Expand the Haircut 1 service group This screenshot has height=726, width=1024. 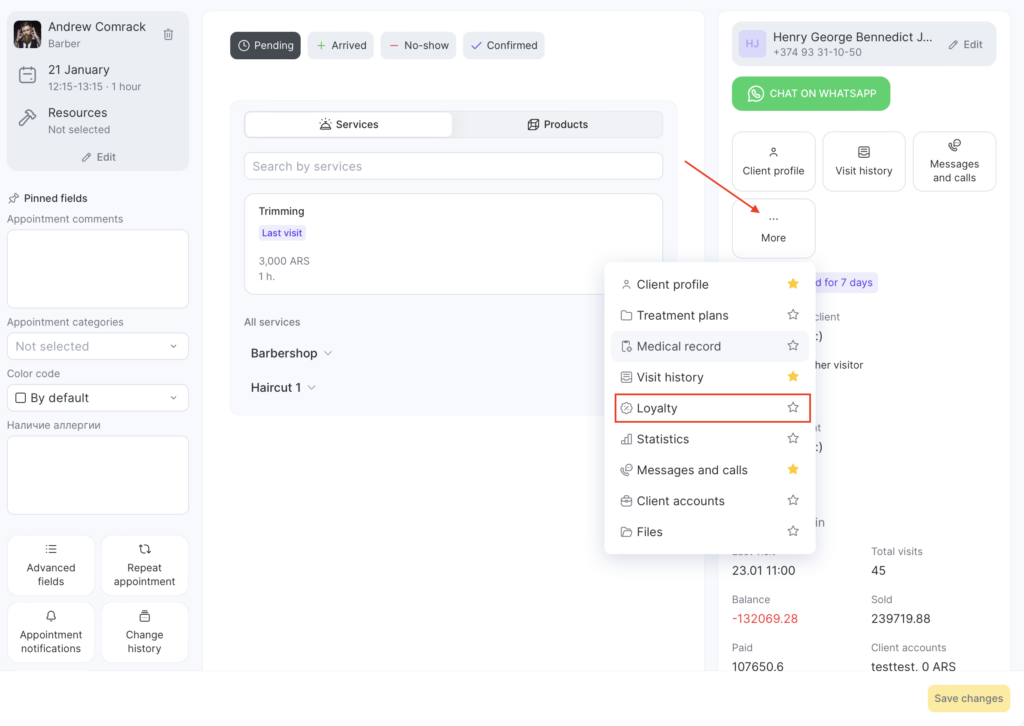pyautogui.click(x=283, y=387)
